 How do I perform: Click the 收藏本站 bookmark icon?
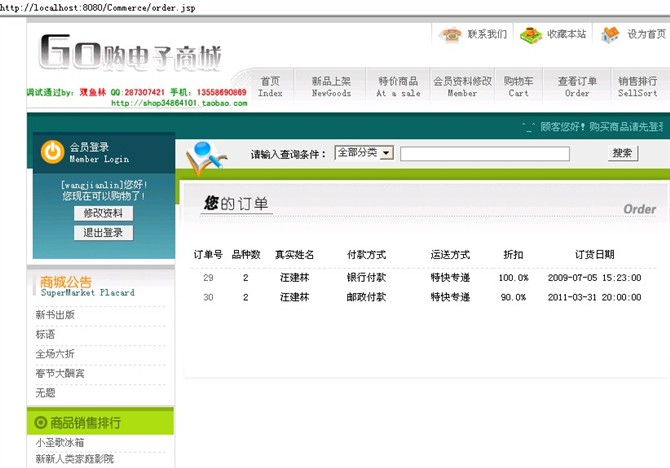tap(531, 35)
